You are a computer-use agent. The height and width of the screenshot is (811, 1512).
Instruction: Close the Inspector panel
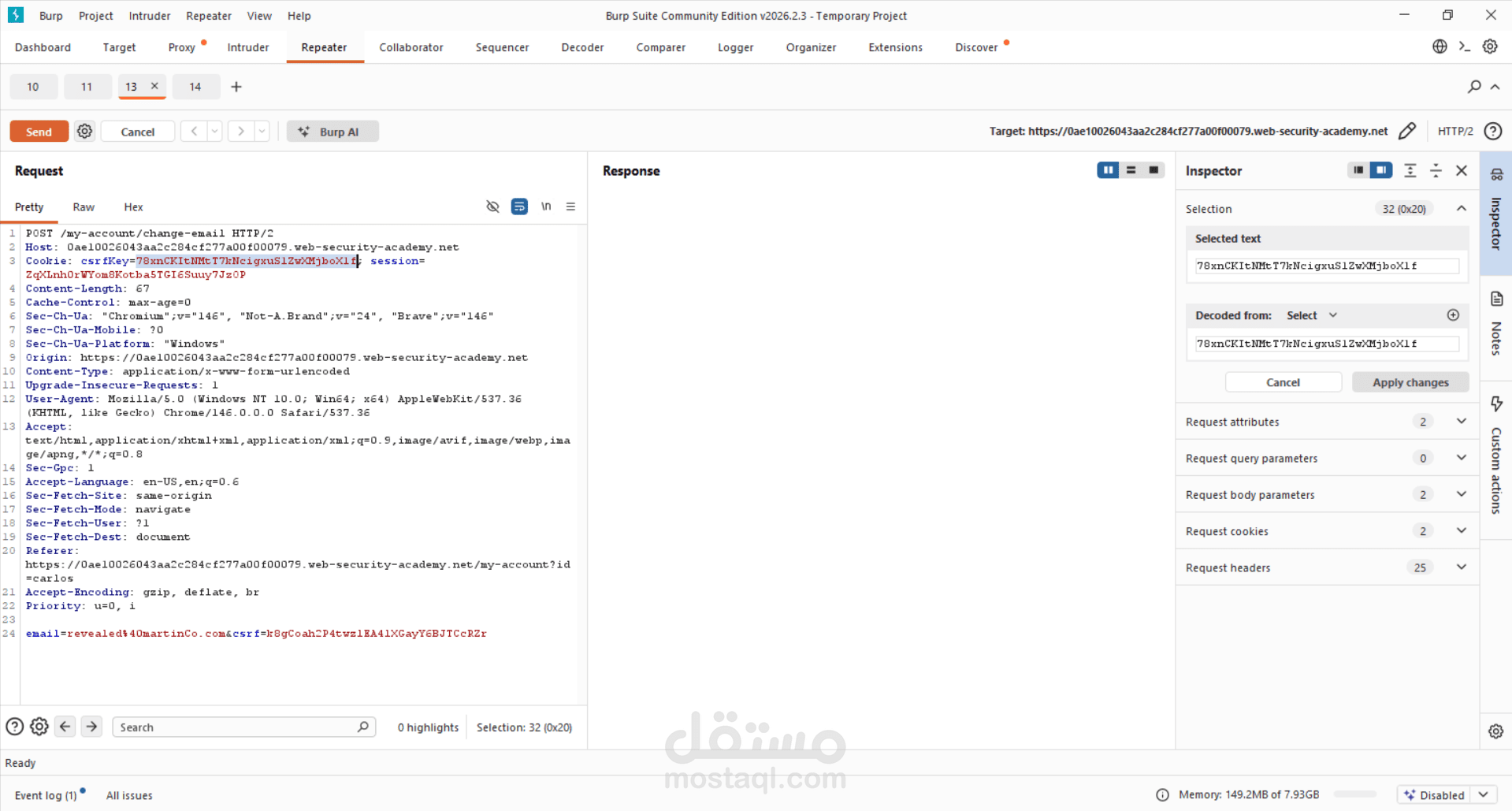1462,170
